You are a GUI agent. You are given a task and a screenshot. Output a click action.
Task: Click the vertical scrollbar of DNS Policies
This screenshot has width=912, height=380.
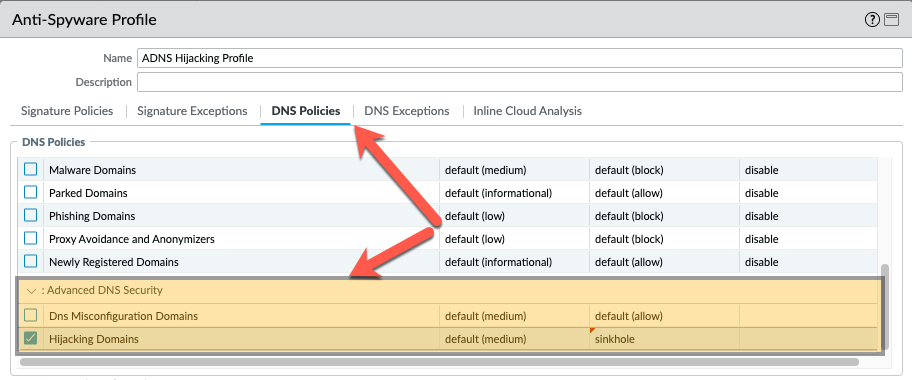(x=885, y=306)
